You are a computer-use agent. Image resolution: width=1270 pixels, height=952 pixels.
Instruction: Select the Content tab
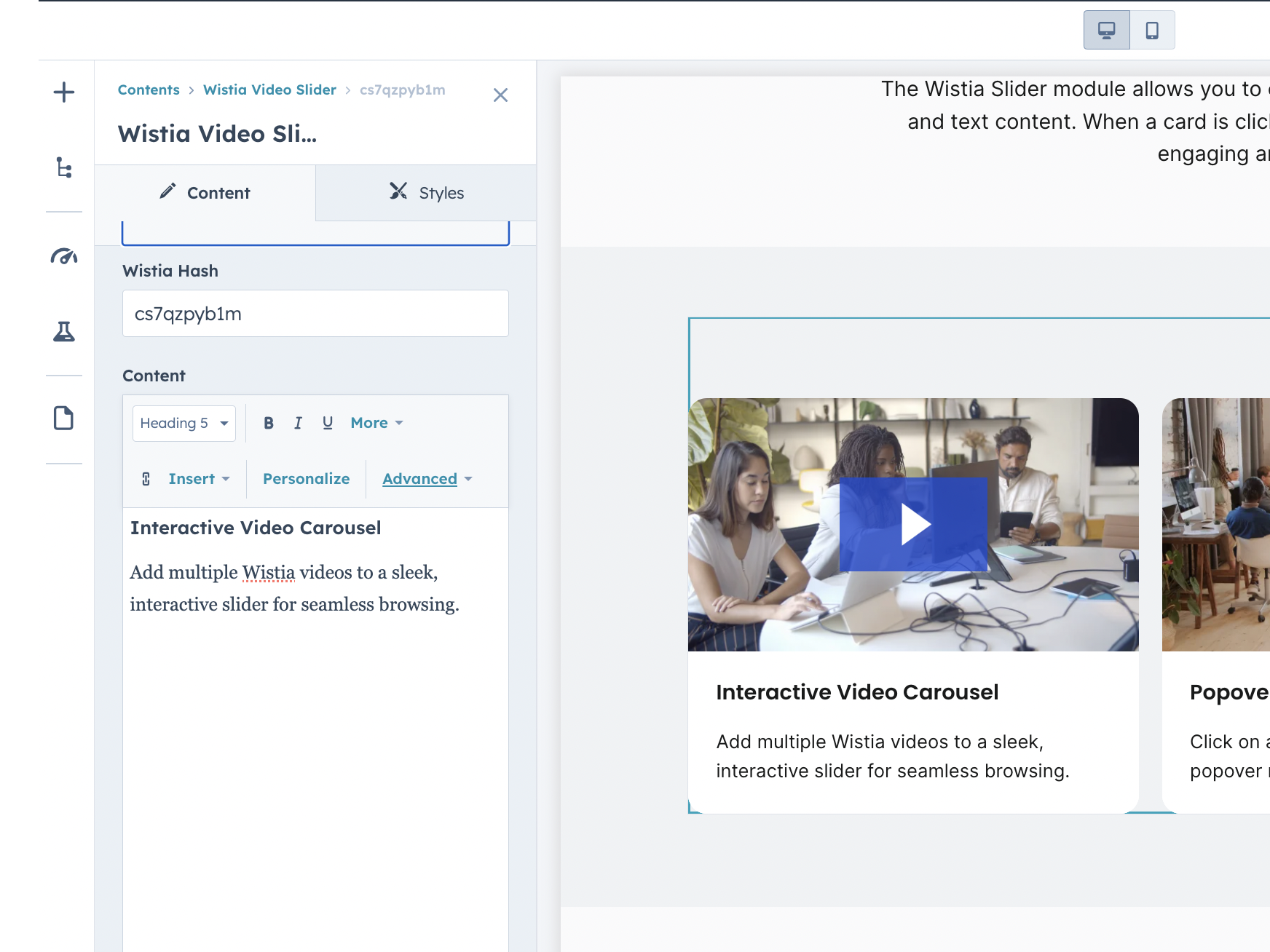[x=205, y=193]
